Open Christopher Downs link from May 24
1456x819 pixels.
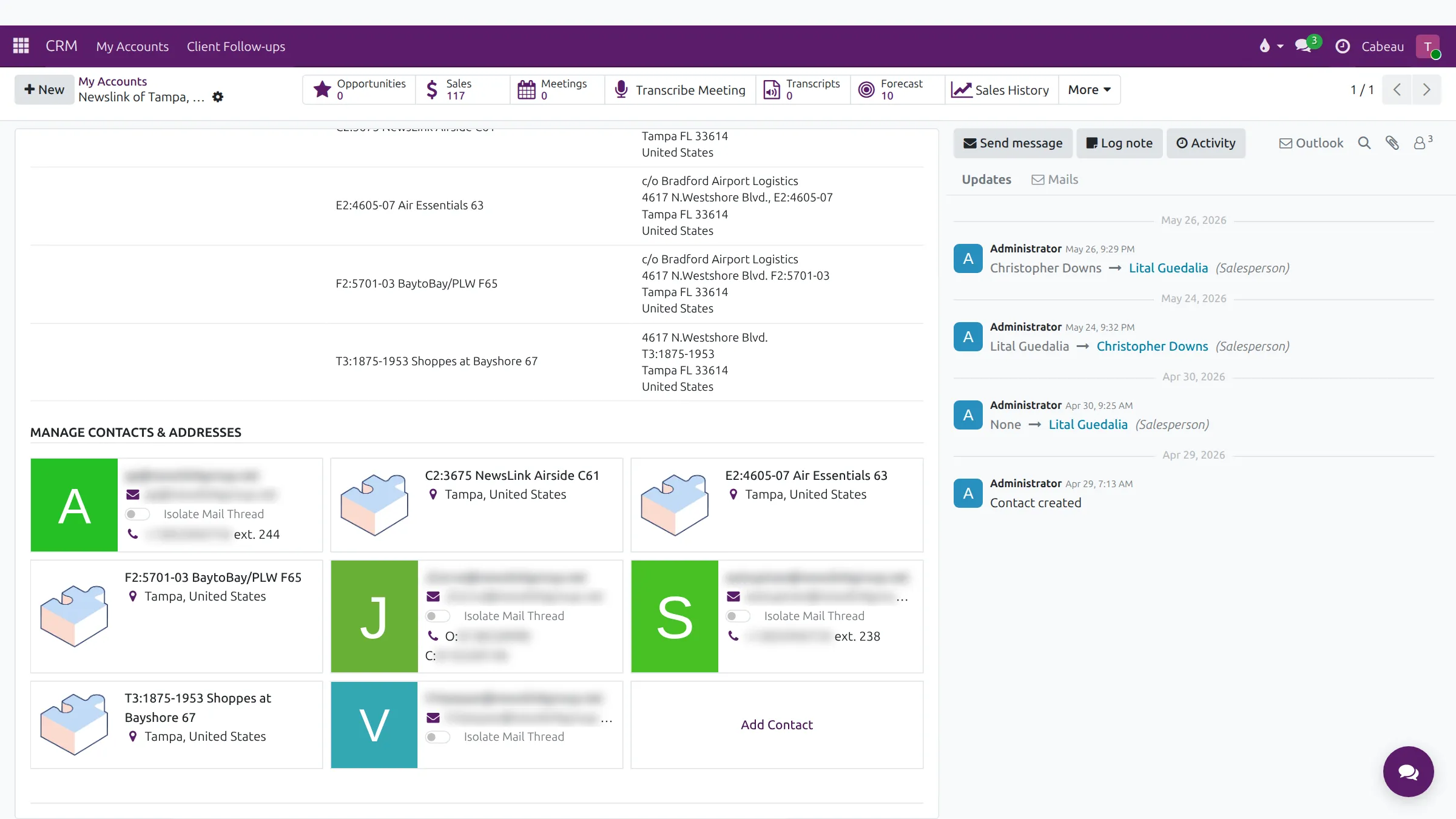pos(1152,346)
